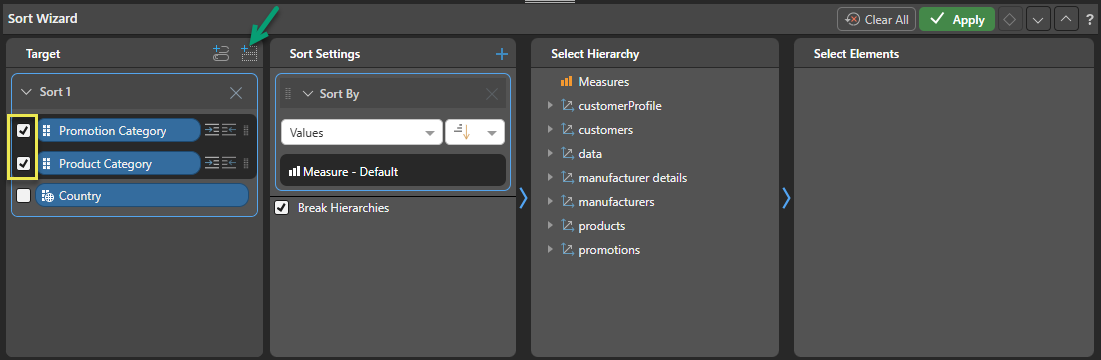Remove Sort 1 with its X icon
The image size is (1101, 360).
coord(237,93)
